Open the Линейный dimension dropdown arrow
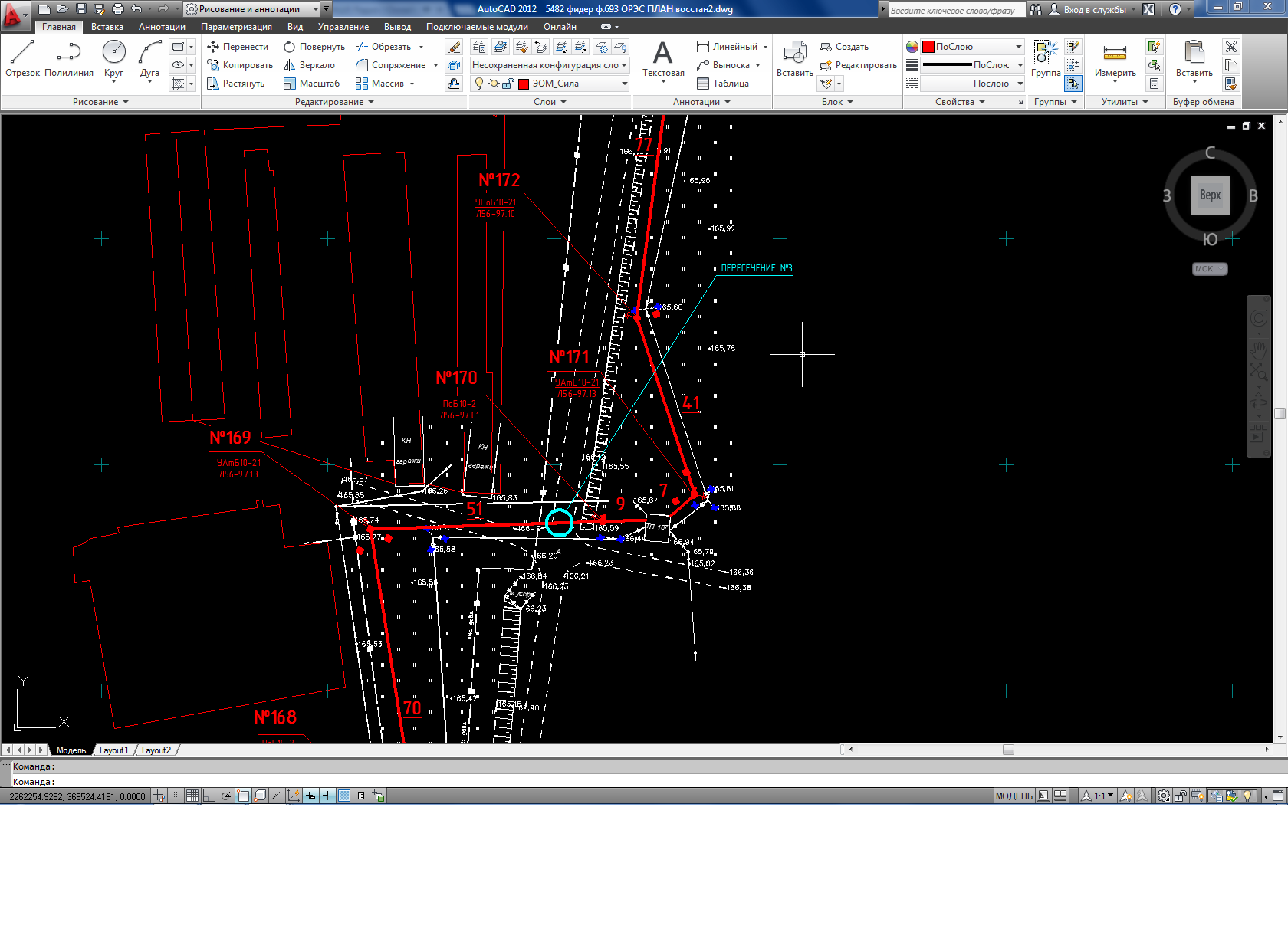This screenshot has width=1288, height=932. [x=765, y=47]
